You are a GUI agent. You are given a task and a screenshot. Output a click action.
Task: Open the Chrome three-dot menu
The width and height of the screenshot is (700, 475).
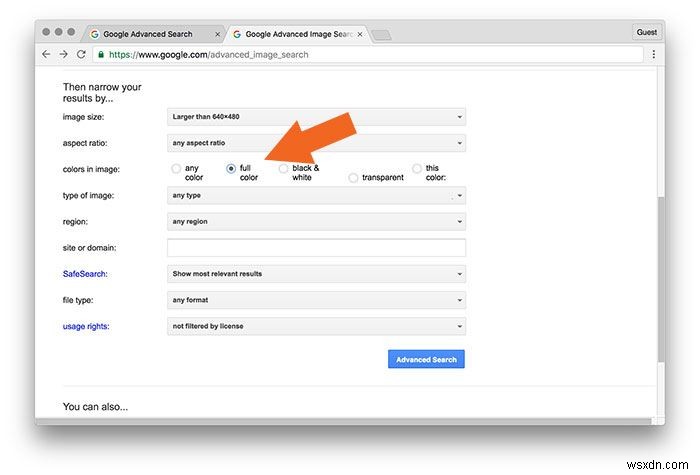(x=656, y=55)
